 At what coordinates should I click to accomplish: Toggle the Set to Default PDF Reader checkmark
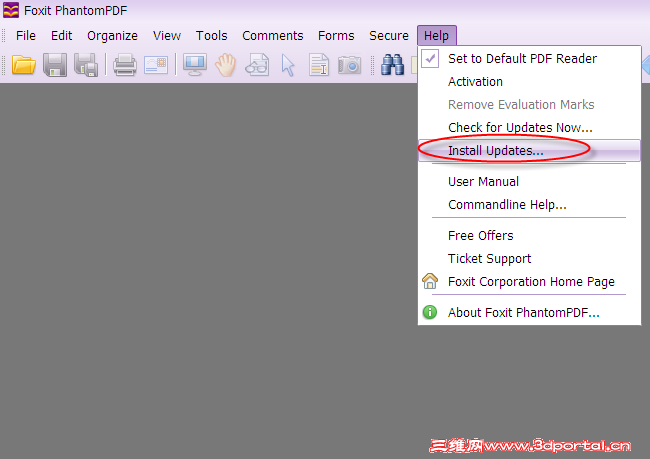(x=430, y=58)
